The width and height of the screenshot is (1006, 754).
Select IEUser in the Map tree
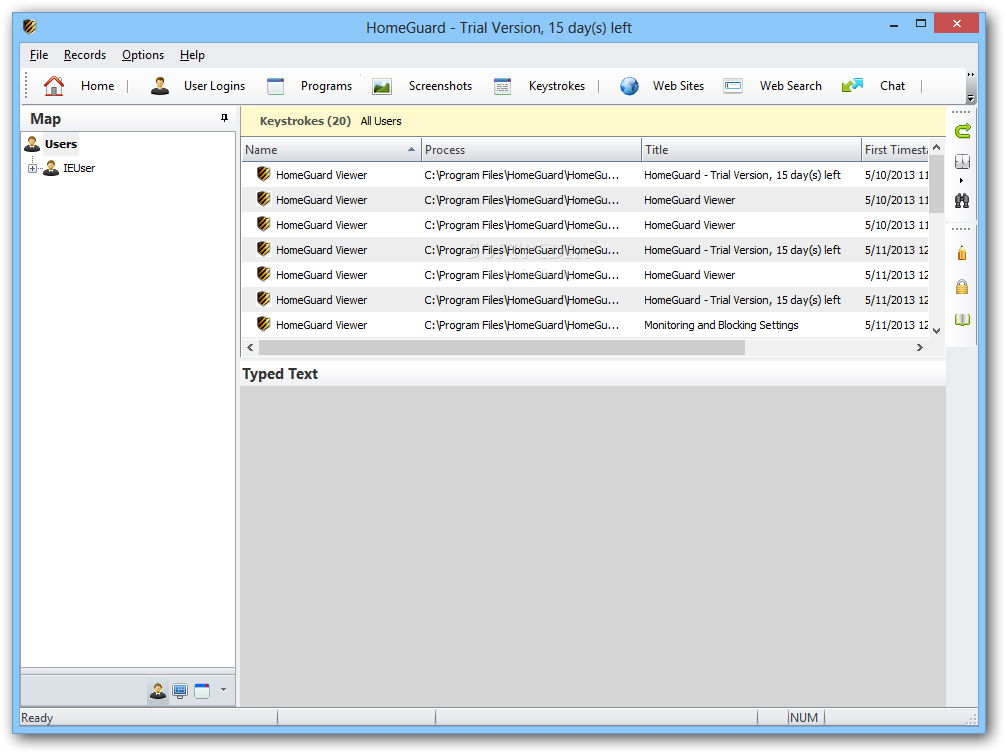pyautogui.click(x=79, y=168)
